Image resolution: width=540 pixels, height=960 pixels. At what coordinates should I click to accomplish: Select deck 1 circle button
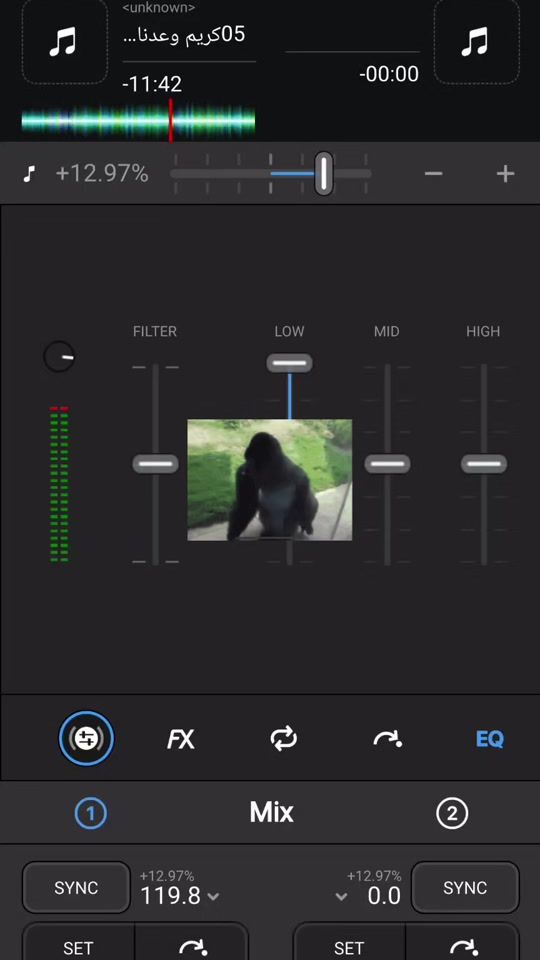pyautogui.click(x=91, y=814)
